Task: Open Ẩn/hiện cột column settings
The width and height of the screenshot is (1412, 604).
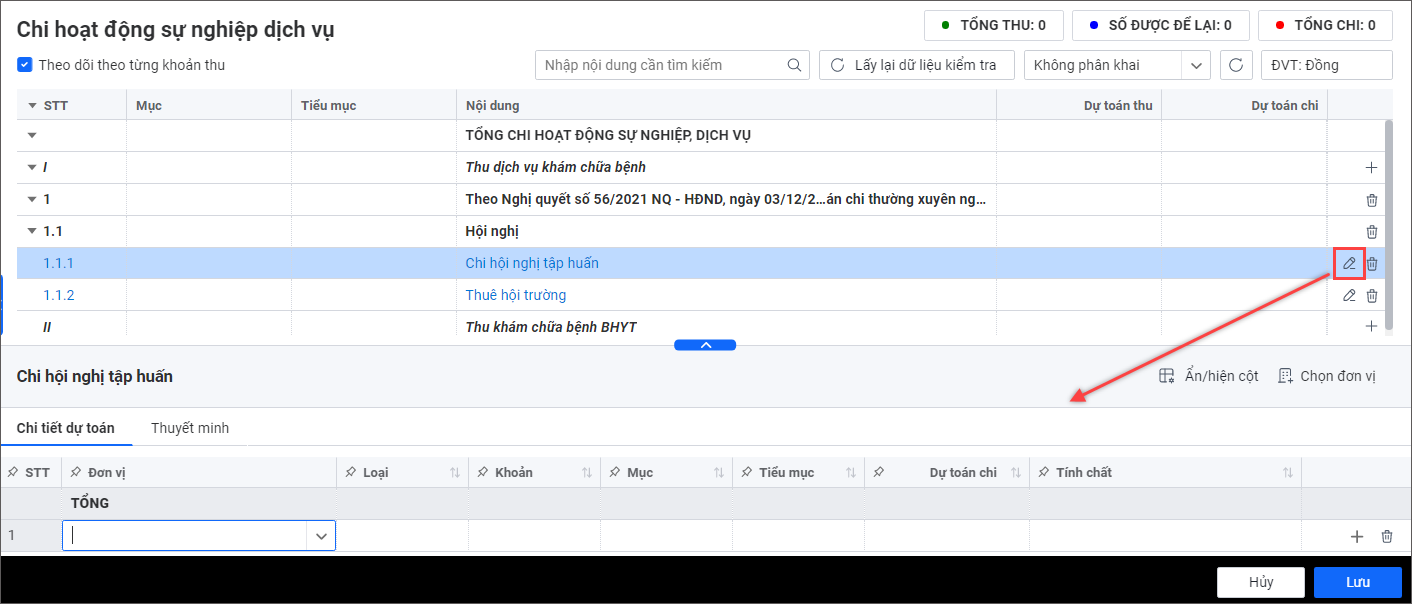Action: click(1209, 376)
